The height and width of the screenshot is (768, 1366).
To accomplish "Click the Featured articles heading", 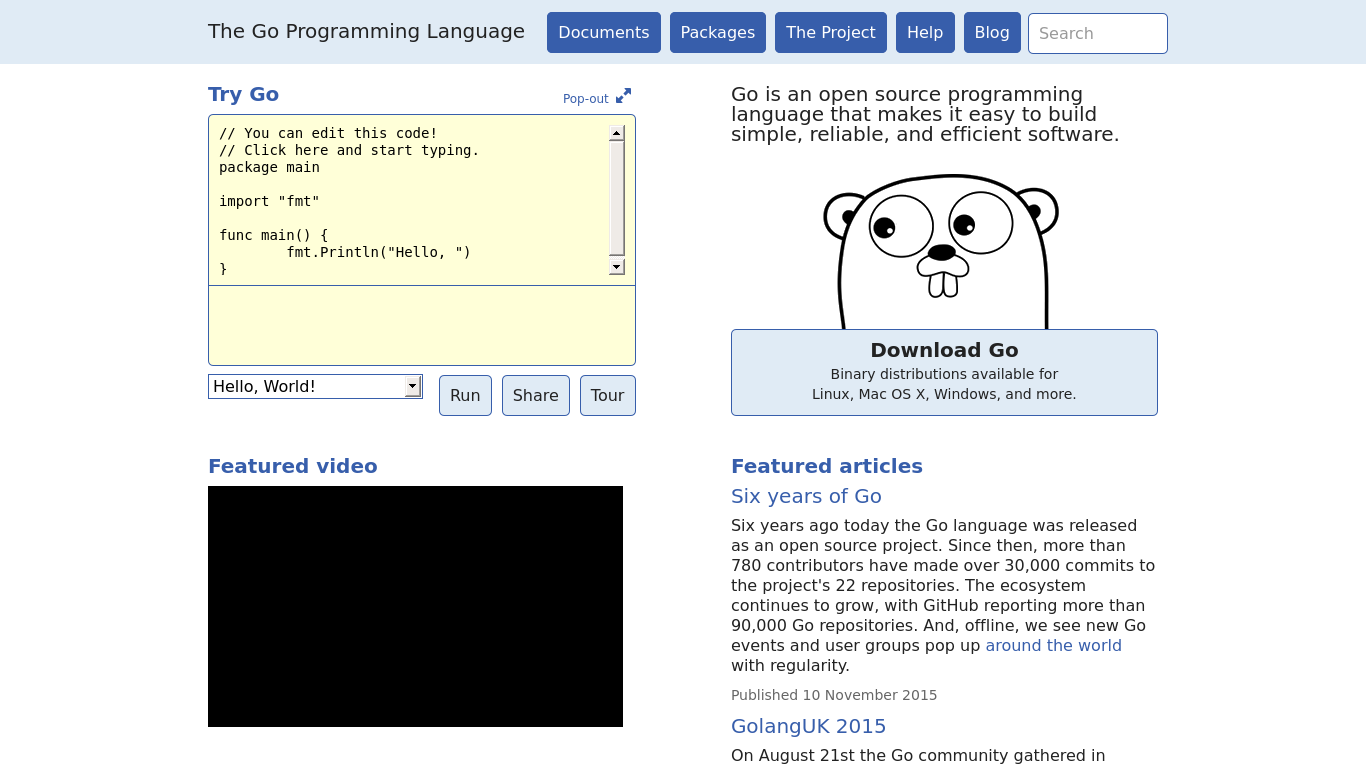I will pyautogui.click(x=827, y=466).
